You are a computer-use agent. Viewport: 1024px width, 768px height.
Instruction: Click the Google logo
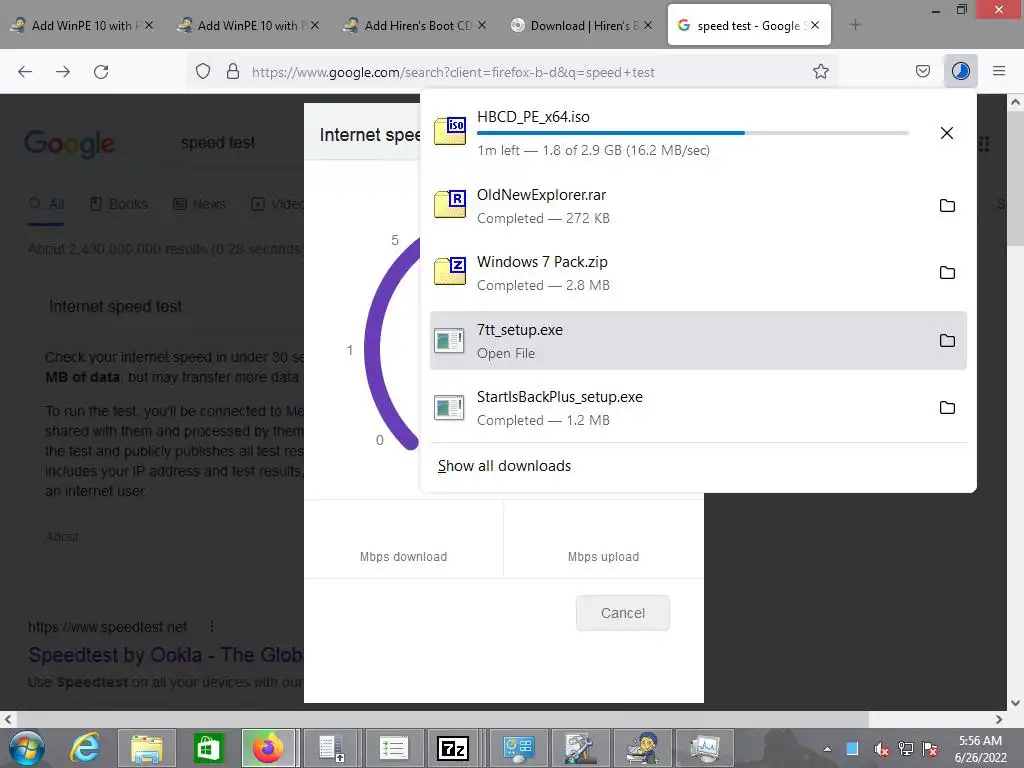pos(69,144)
